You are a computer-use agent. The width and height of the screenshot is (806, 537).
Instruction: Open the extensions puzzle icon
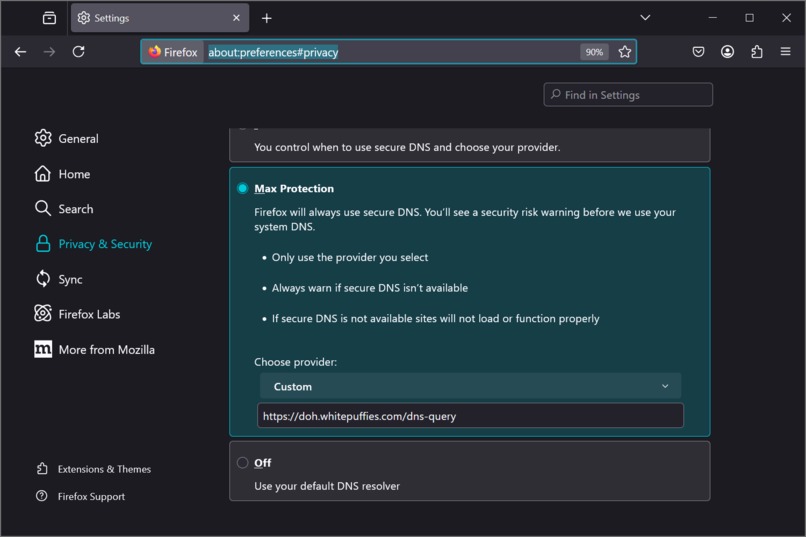point(757,51)
